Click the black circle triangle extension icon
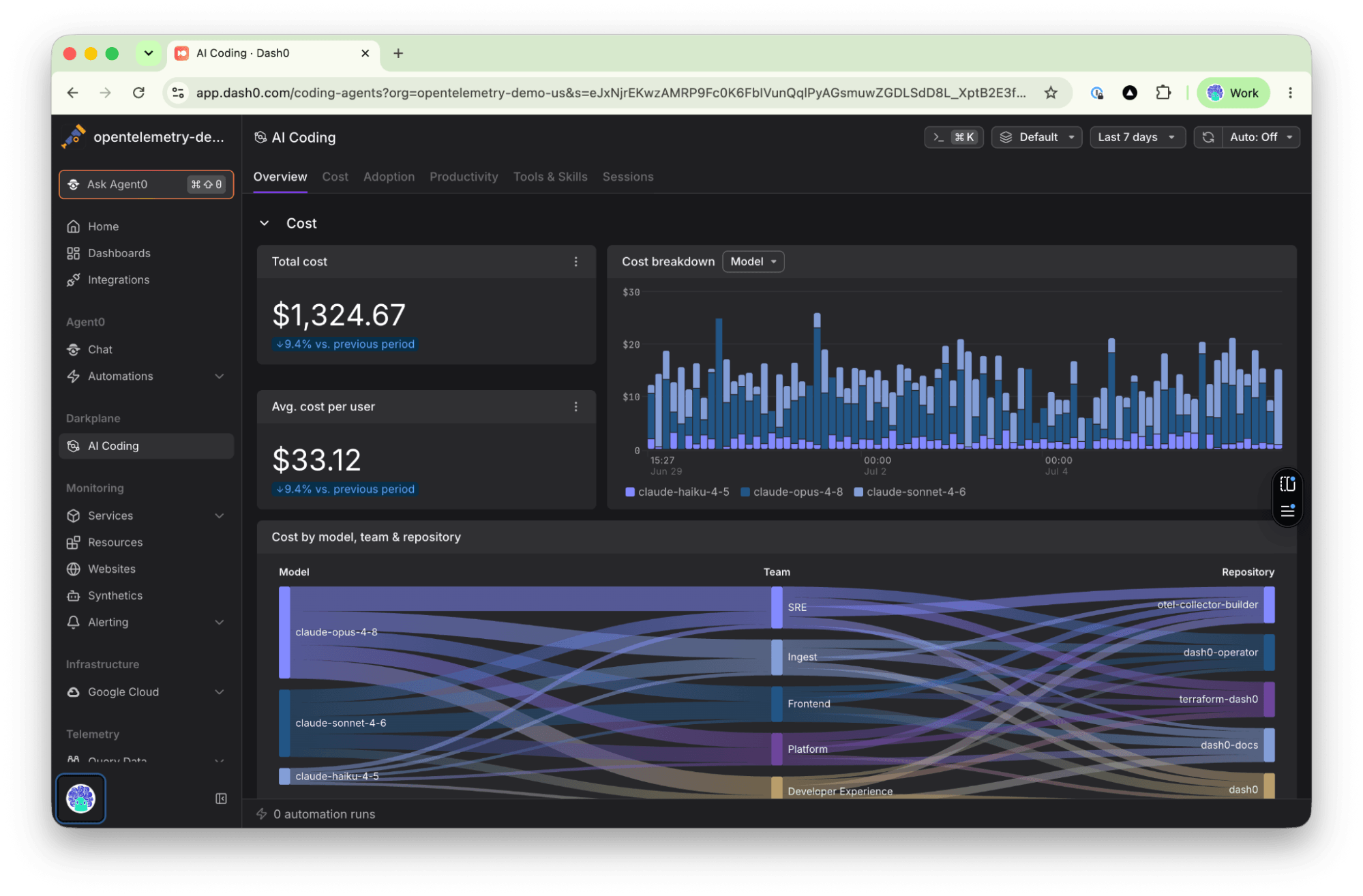Image resolution: width=1363 pixels, height=896 pixels. tap(1130, 93)
